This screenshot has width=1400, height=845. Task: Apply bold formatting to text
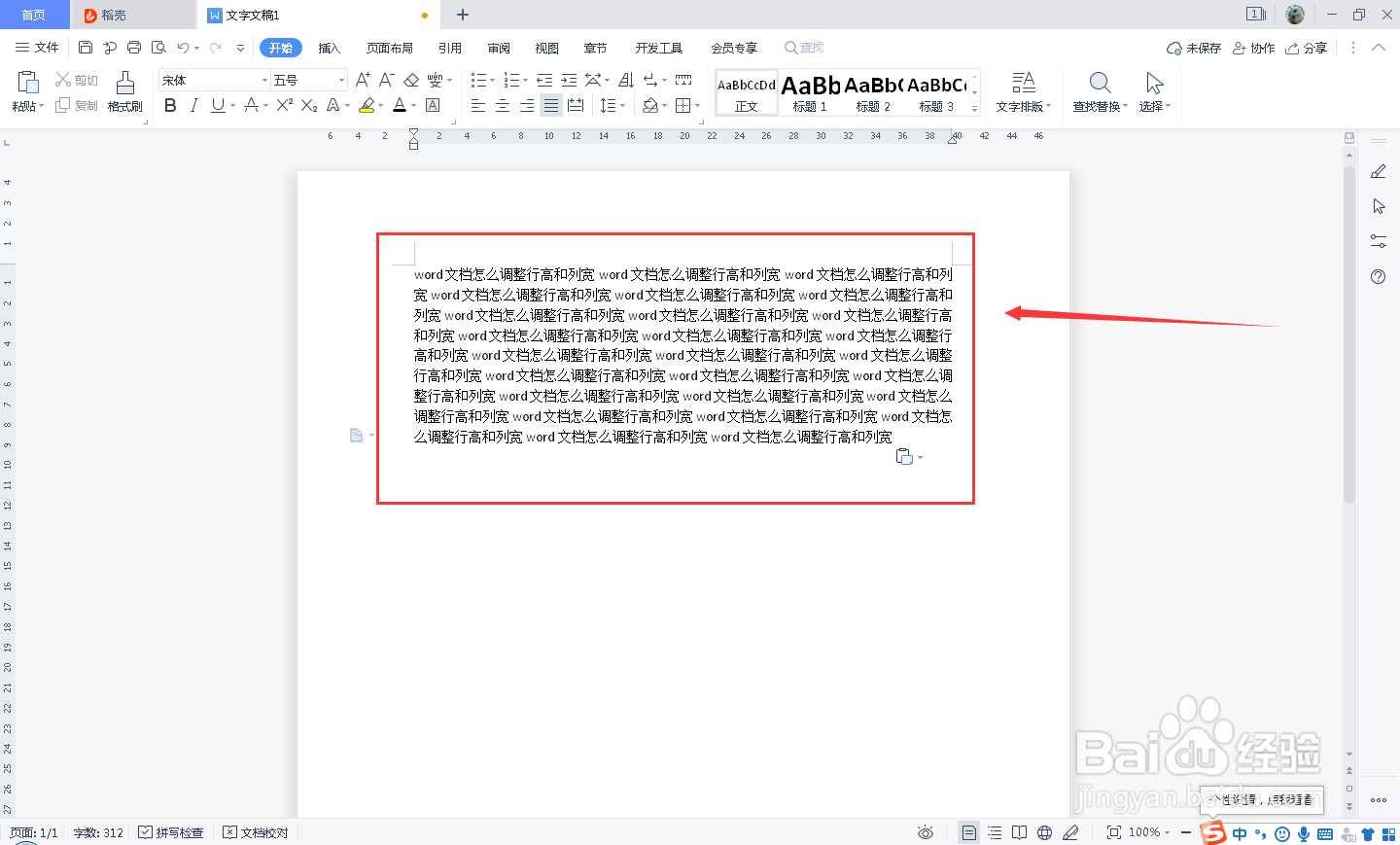[170, 106]
